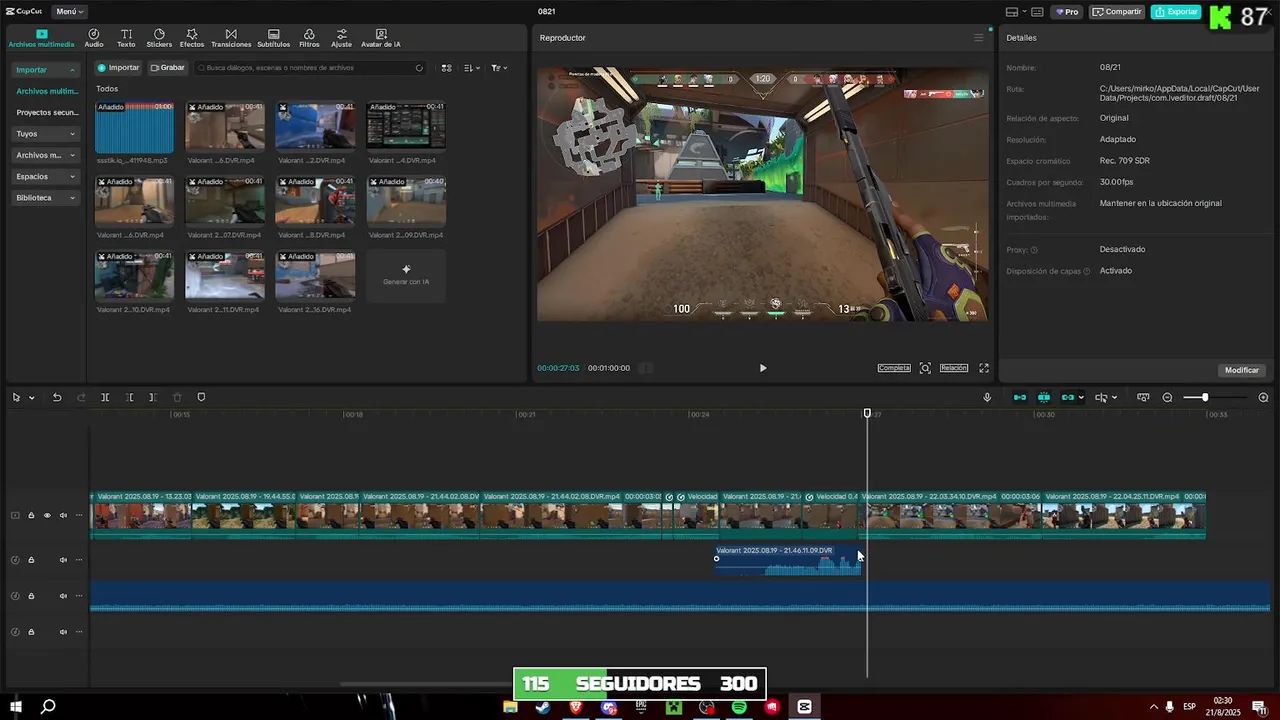Switch to the Stickers tab
The height and width of the screenshot is (720, 1280).
(159, 38)
